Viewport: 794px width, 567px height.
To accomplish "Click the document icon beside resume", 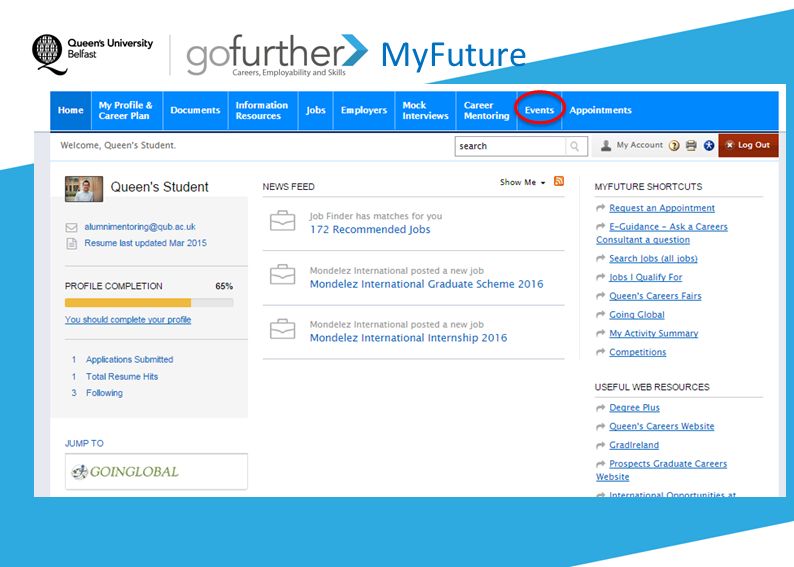I will coord(72,244).
